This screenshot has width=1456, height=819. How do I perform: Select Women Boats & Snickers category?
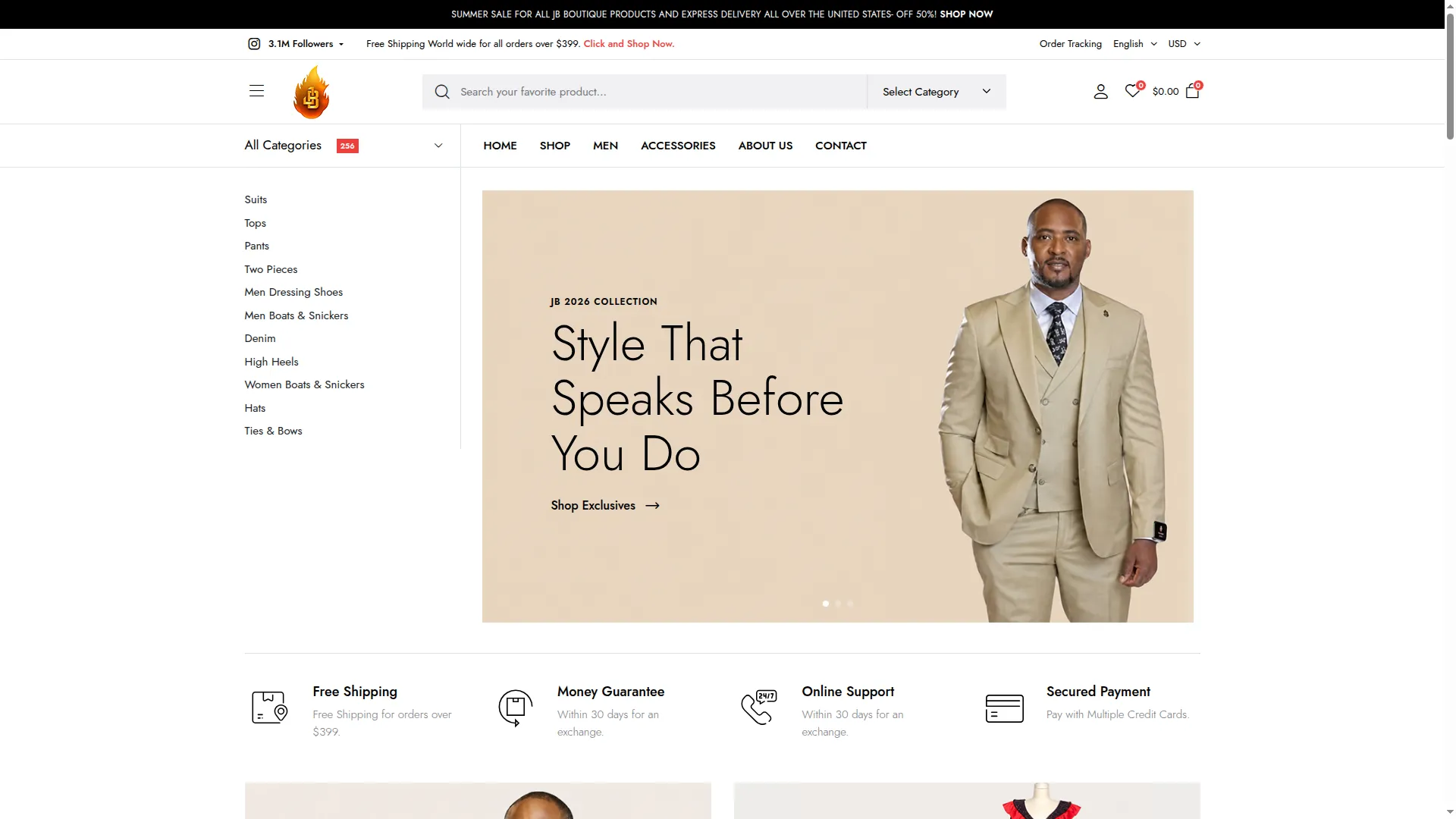(x=304, y=384)
